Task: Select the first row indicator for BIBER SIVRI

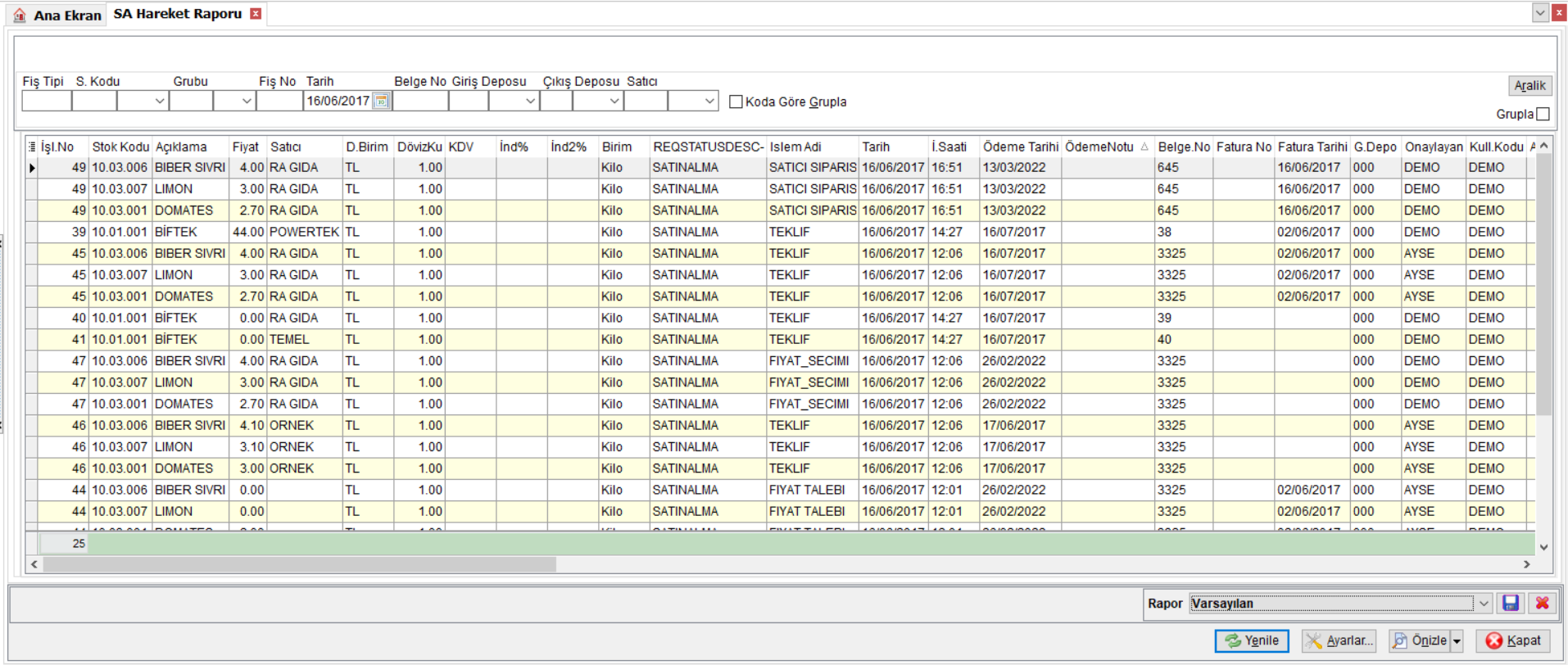Action: (32, 167)
